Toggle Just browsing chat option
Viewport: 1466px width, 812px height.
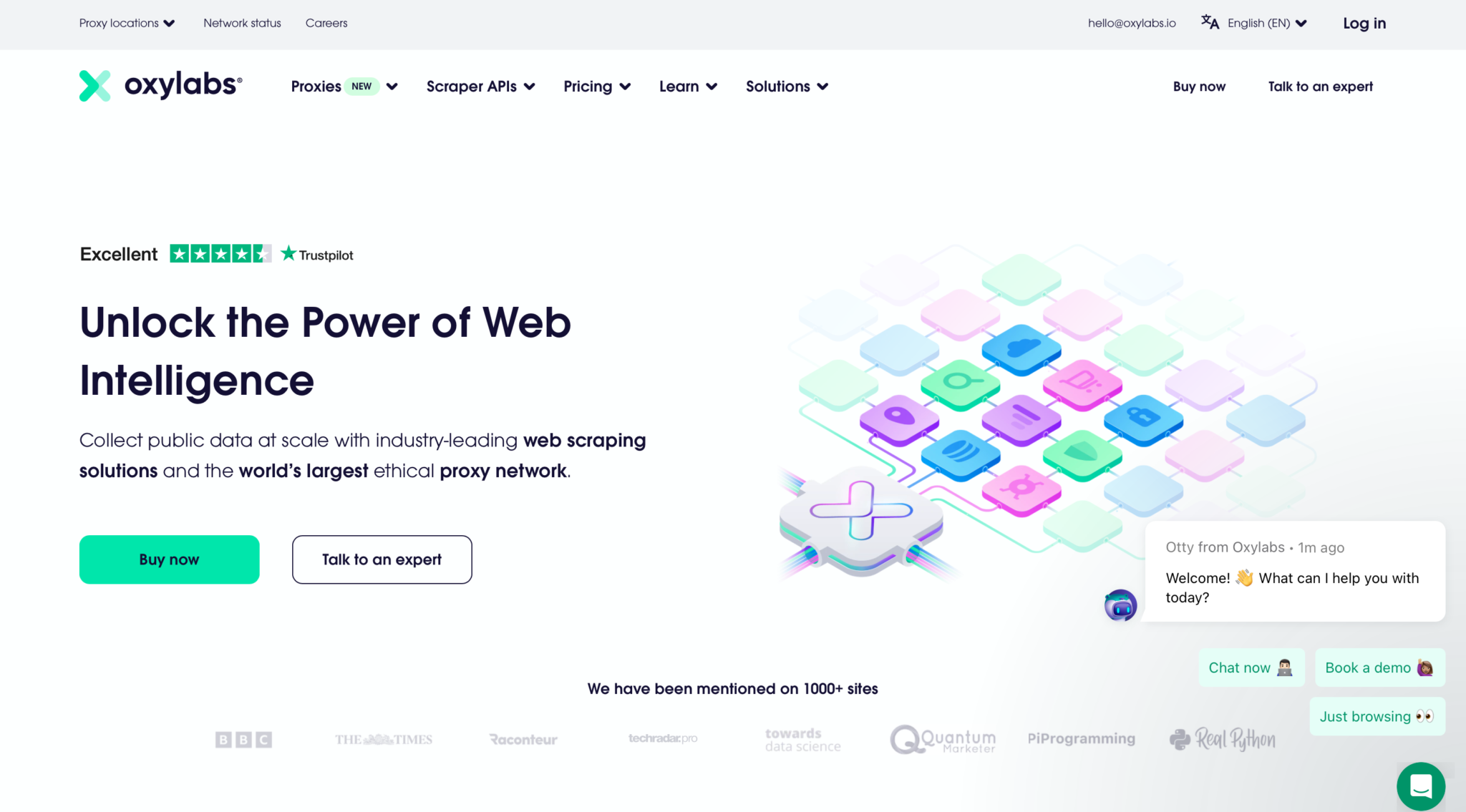coord(1375,716)
